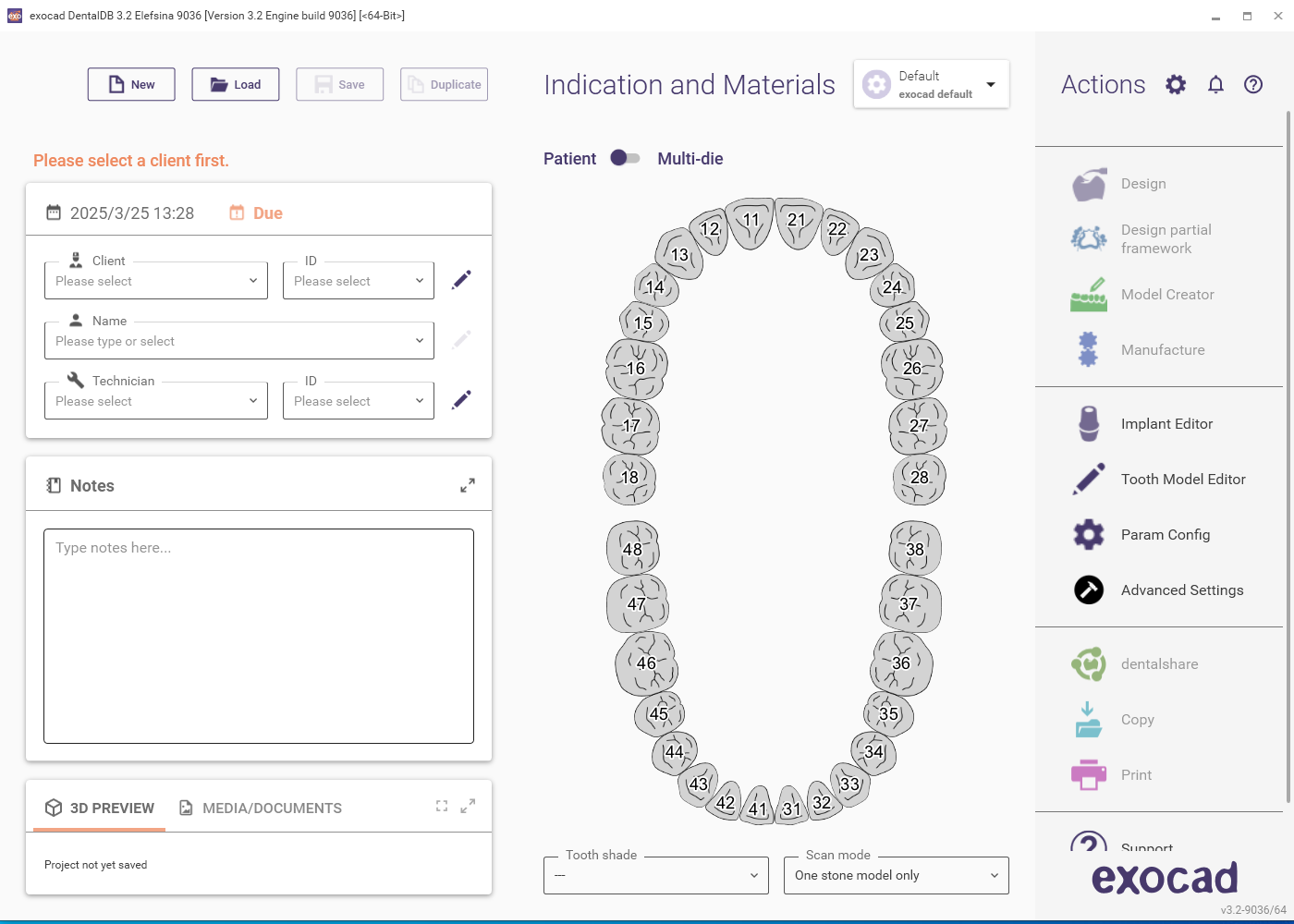Click the Load button
Viewport: 1294px width, 924px height.
pos(236,84)
